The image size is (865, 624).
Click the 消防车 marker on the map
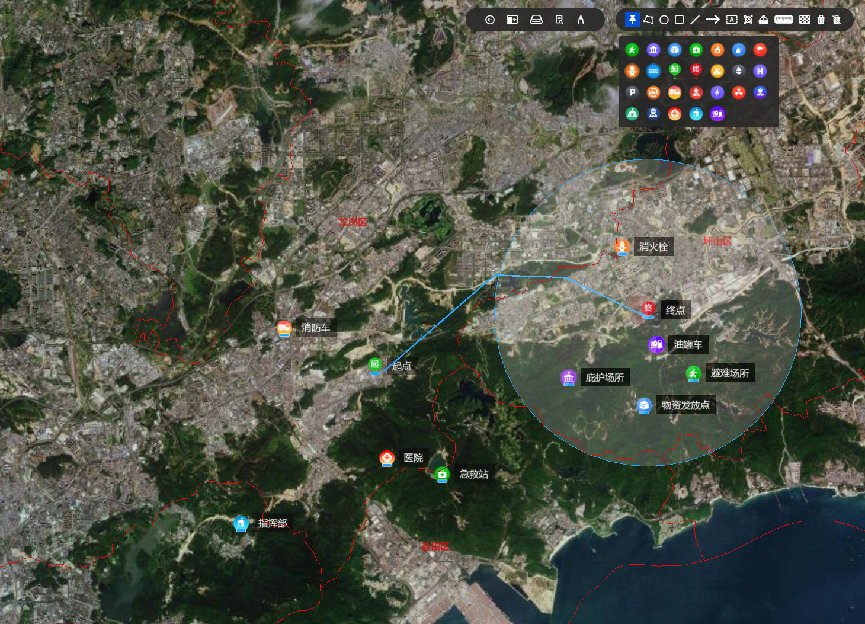click(x=284, y=329)
